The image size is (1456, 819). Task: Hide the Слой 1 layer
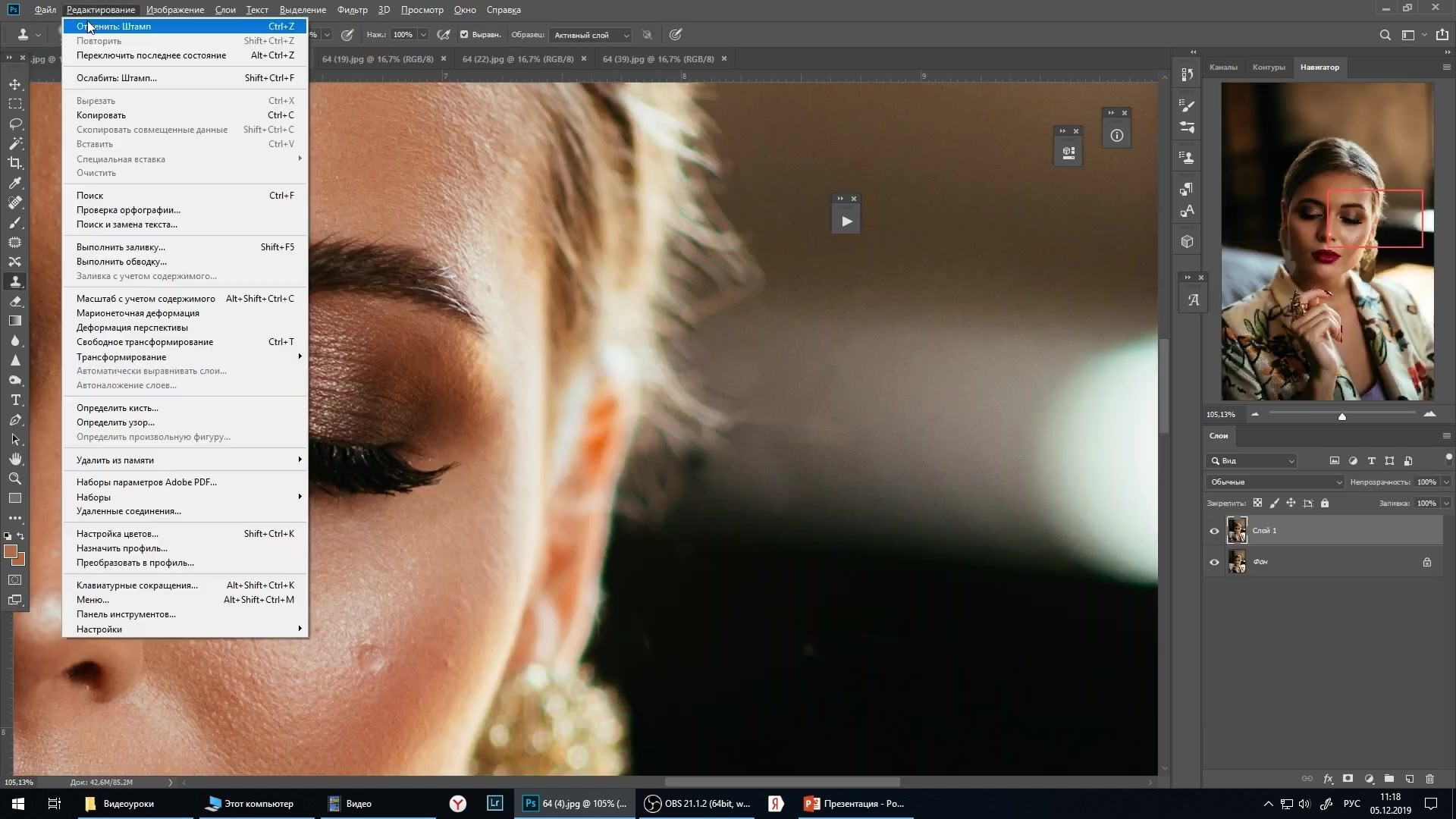1214,531
